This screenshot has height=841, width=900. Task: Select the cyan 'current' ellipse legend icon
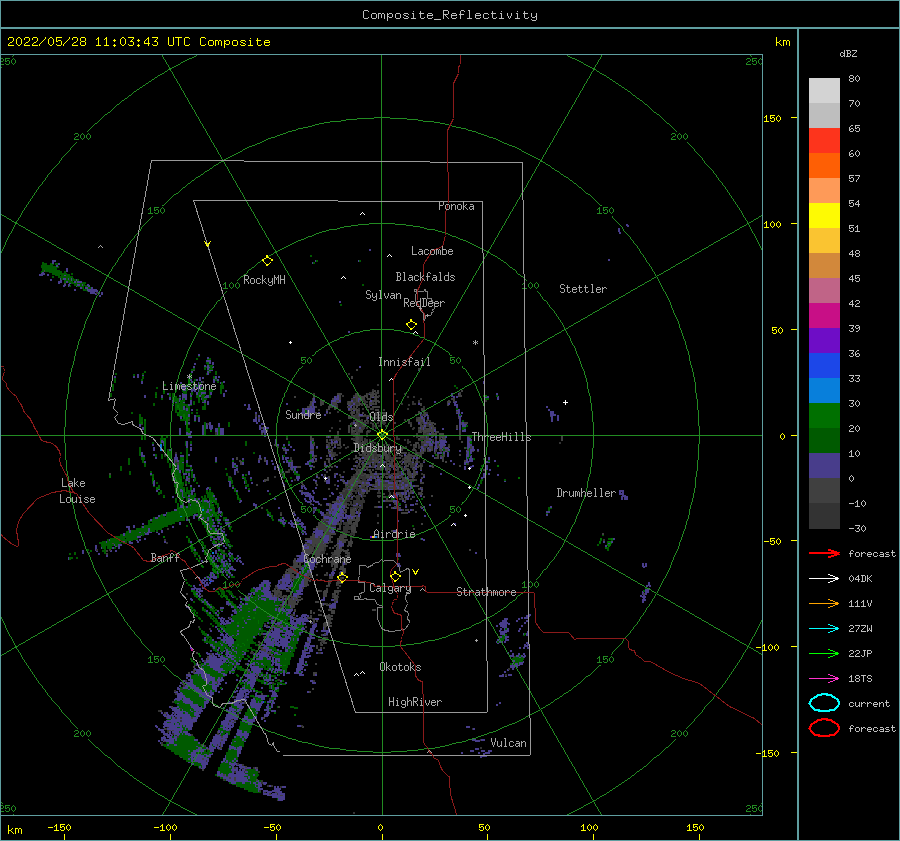coord(824,703)
